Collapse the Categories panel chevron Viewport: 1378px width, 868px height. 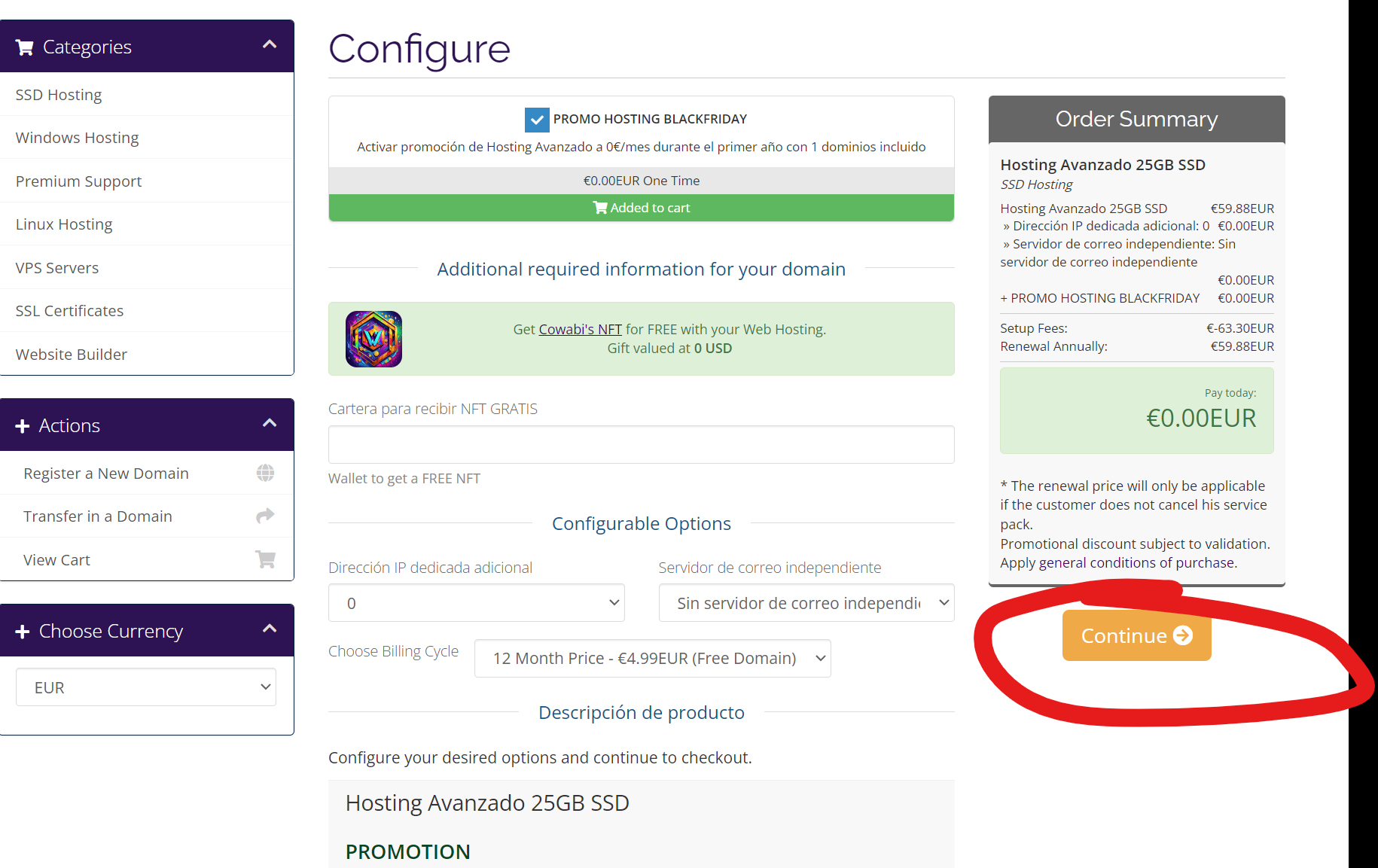pyautogui.click(x=270, y=45)
